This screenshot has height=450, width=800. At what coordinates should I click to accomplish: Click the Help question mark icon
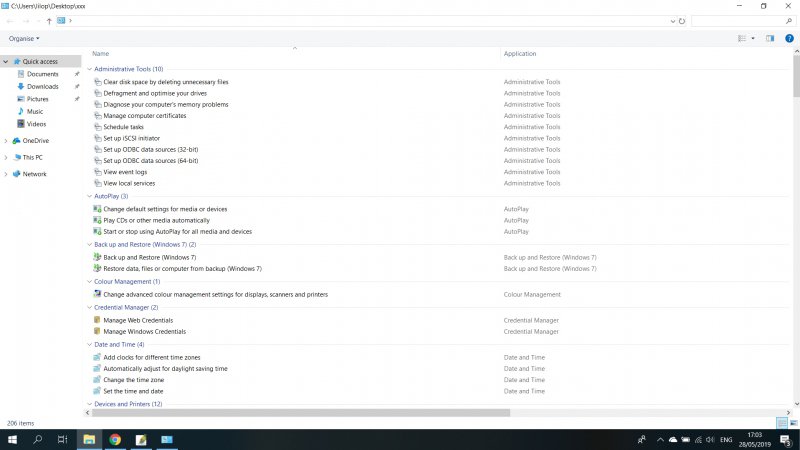[789, 38]
